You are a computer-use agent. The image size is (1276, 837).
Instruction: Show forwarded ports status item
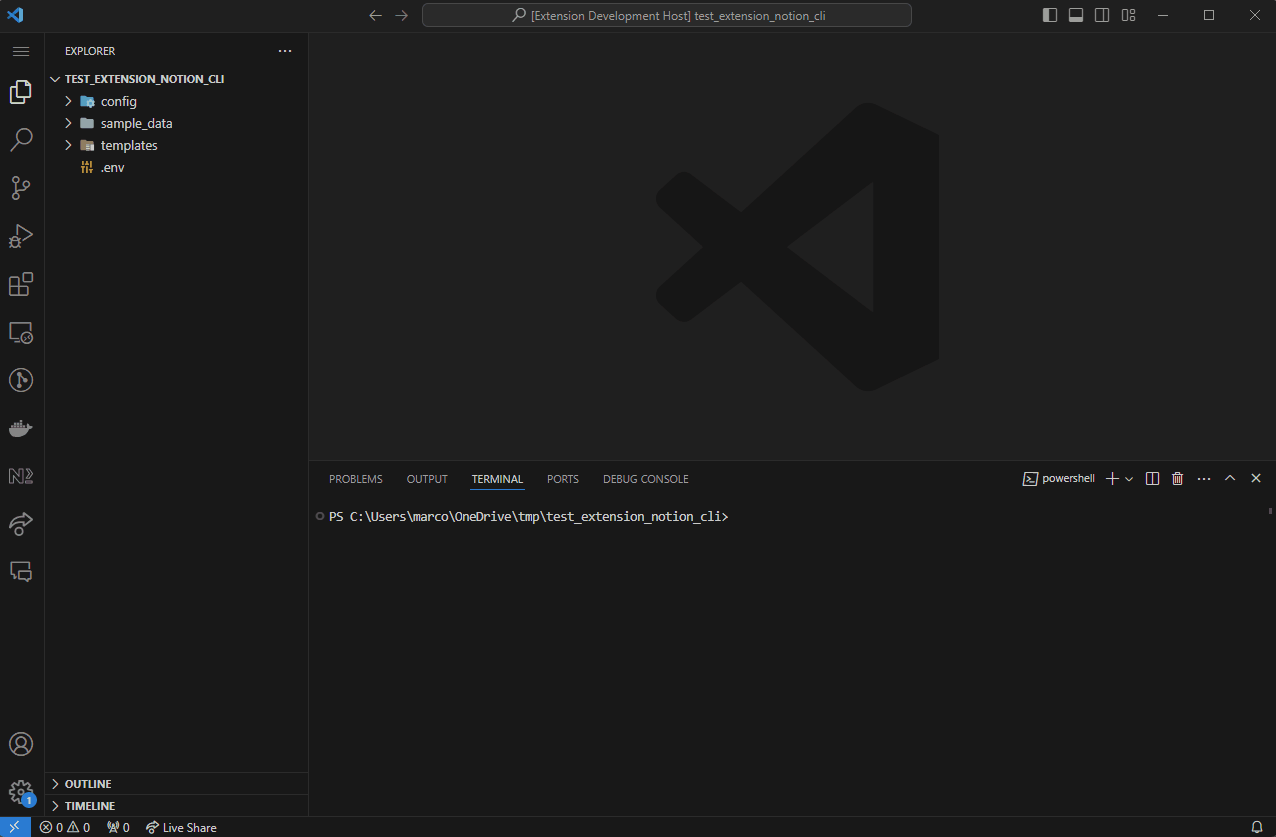(118, 827)
